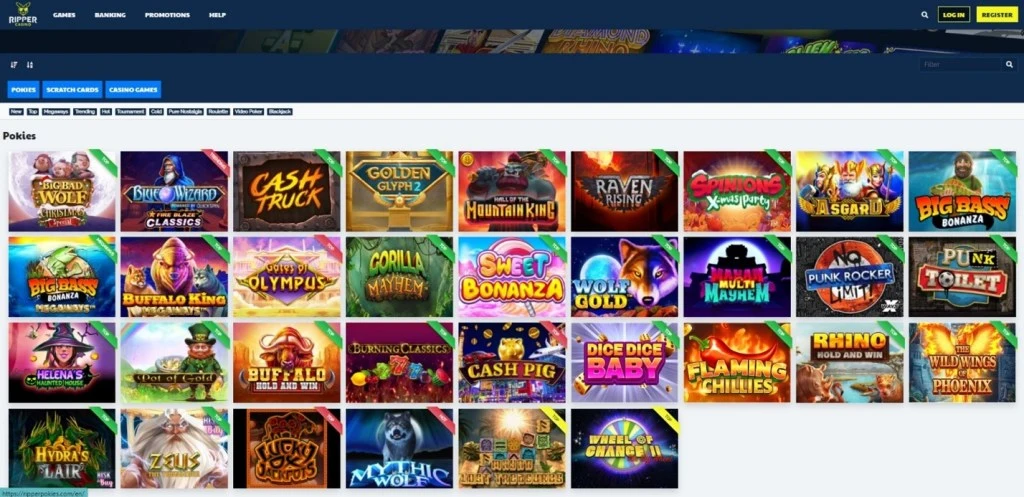Open the Cash Truck game thumbnail

pyautogui.click(x=287, y=191)
